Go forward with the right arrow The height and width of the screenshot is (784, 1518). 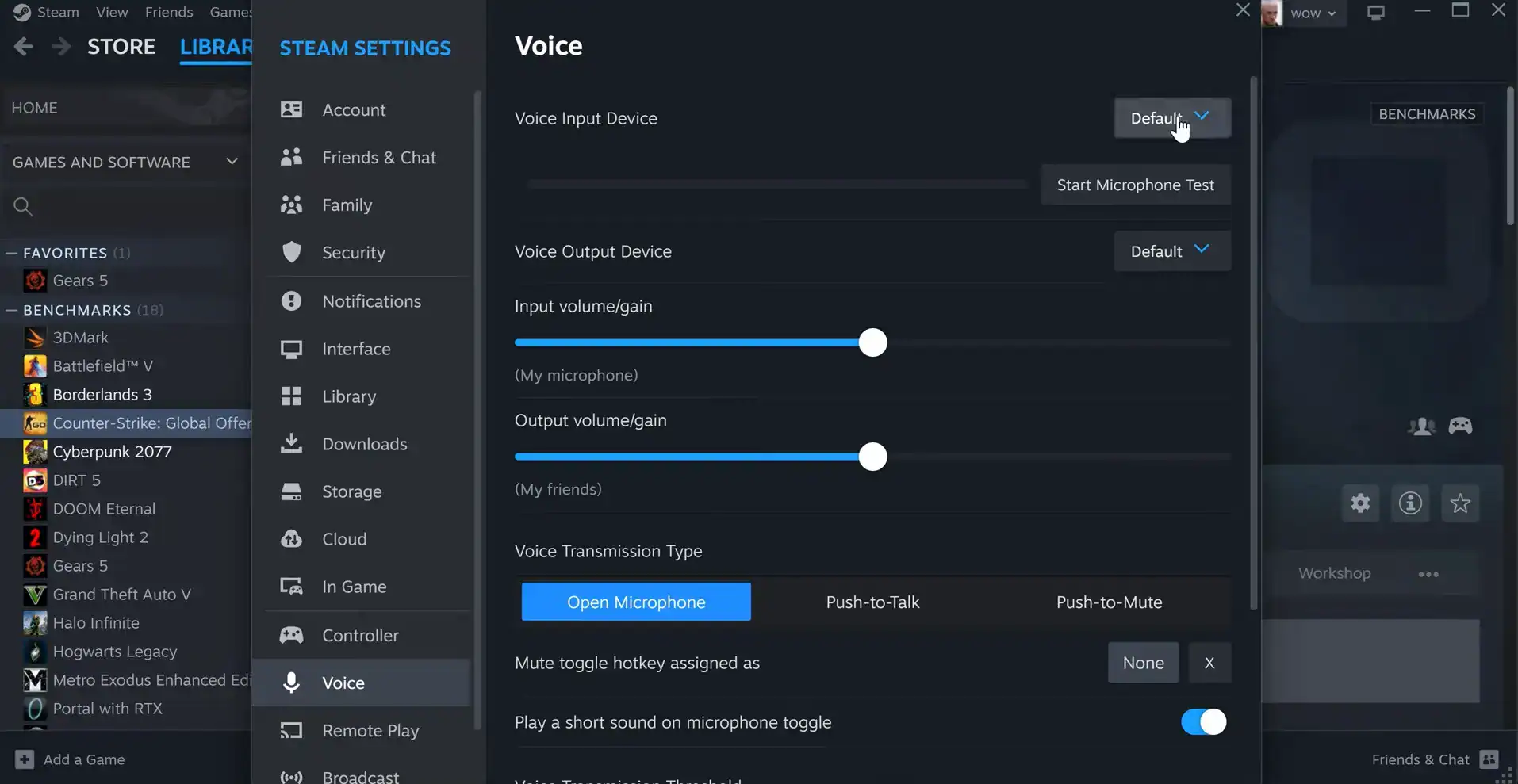[x=60, y=47]
